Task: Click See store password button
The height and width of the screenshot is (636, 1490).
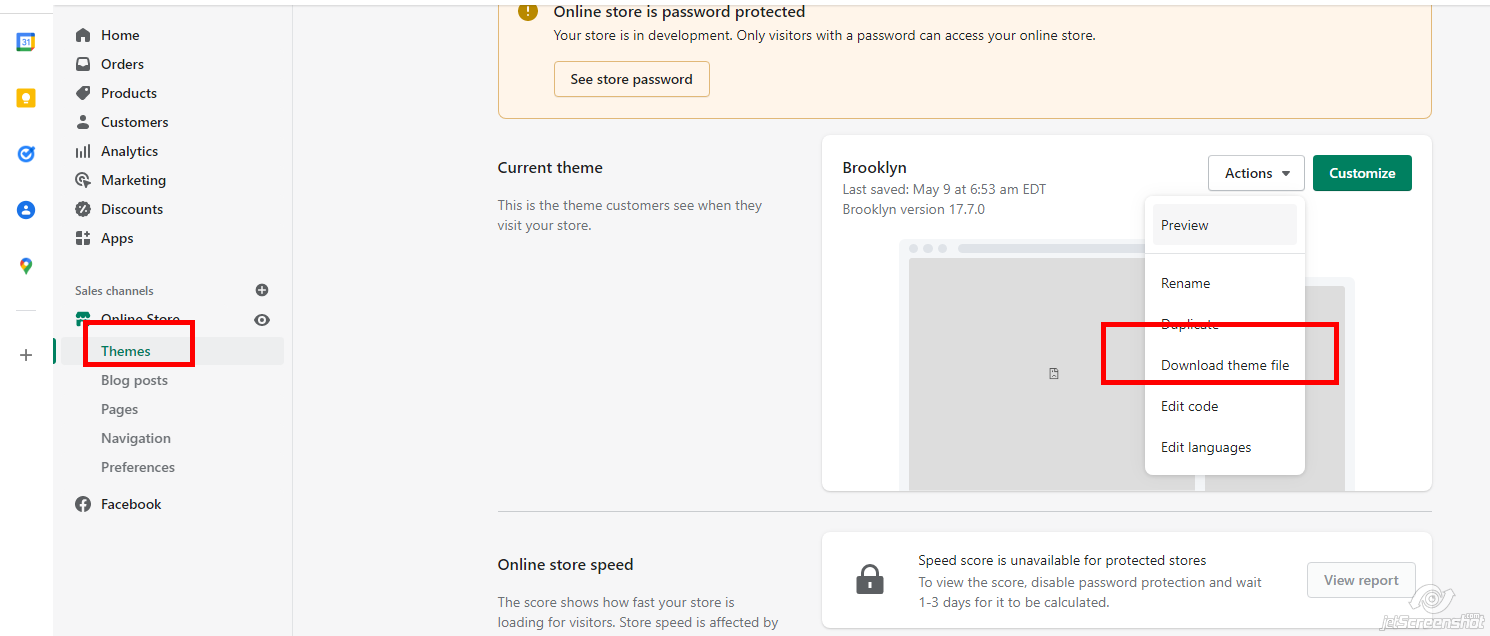Action: pyautogui.click(x=631, y=79)
